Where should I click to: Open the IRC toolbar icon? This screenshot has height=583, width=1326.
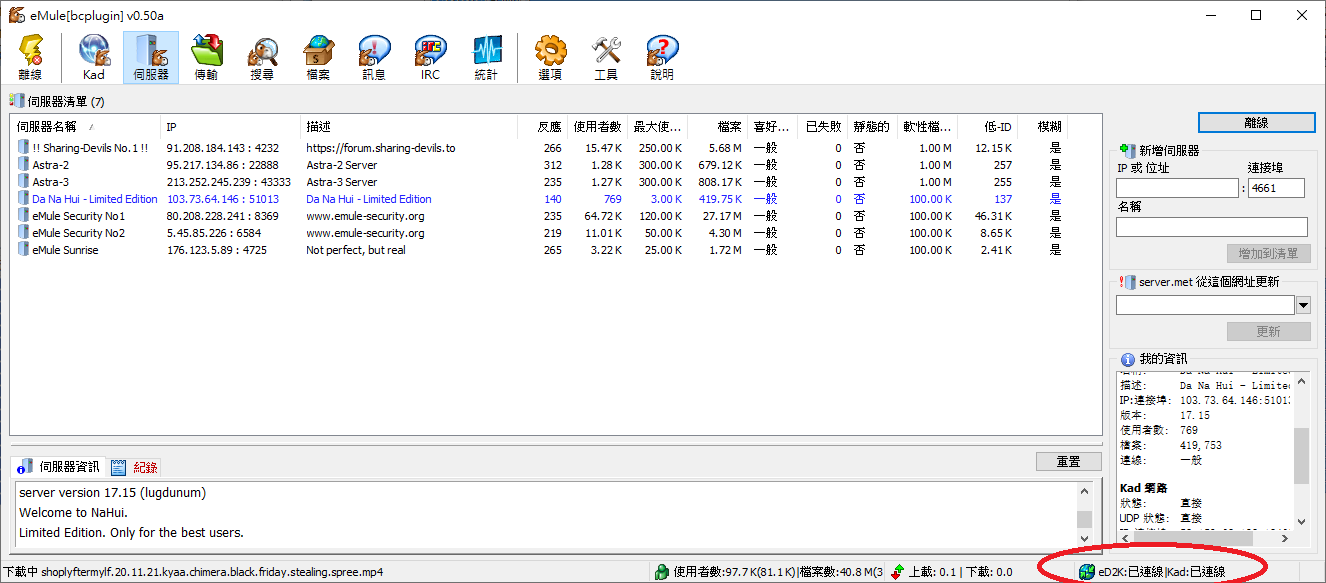point(430,57)
